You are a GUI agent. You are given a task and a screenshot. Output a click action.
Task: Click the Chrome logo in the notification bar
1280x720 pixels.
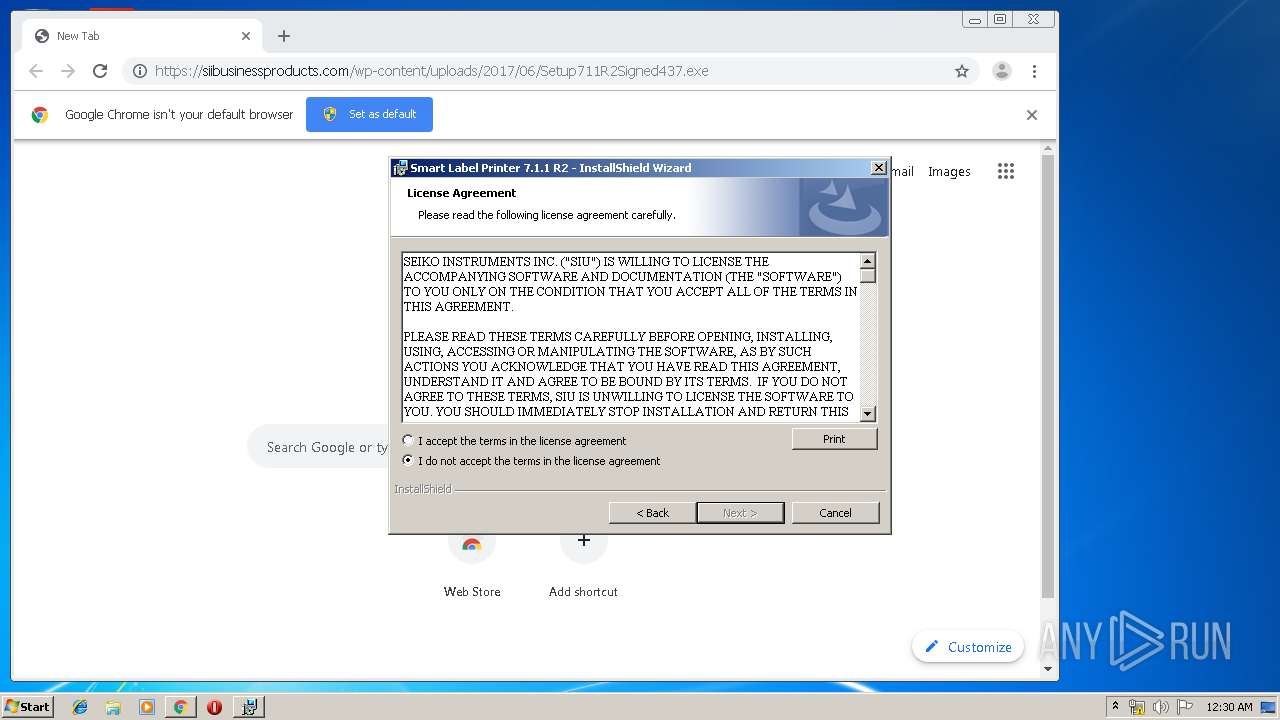click(40, 115)
